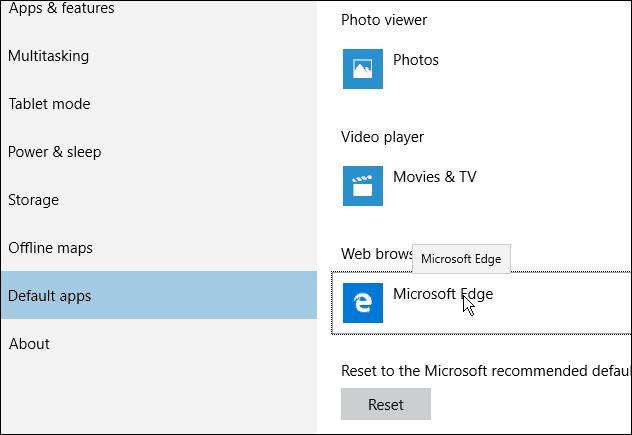
Task: Select Power & sleep in sidebar
Action: coord(54,152)
